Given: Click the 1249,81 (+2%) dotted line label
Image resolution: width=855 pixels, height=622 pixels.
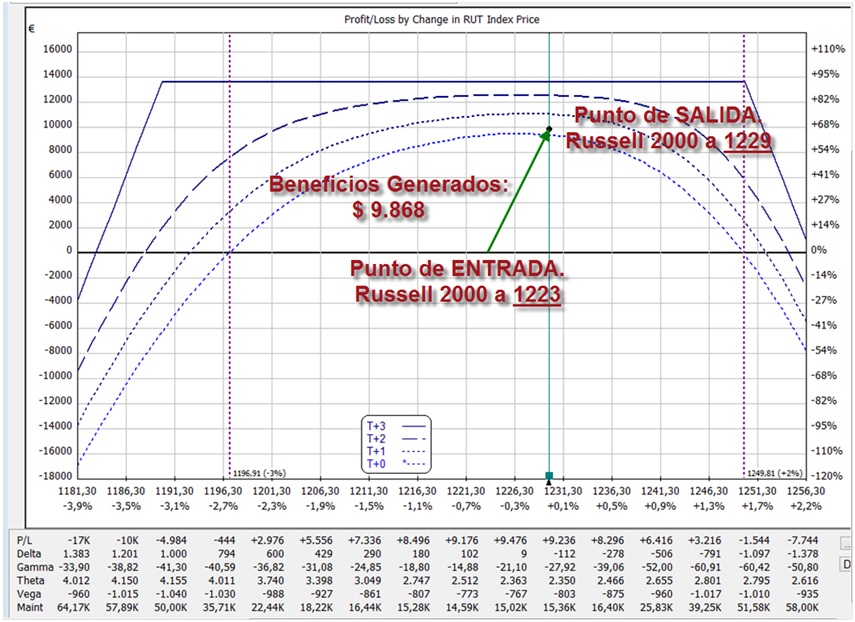Looking at the screenshot, I should click(773, 473).
